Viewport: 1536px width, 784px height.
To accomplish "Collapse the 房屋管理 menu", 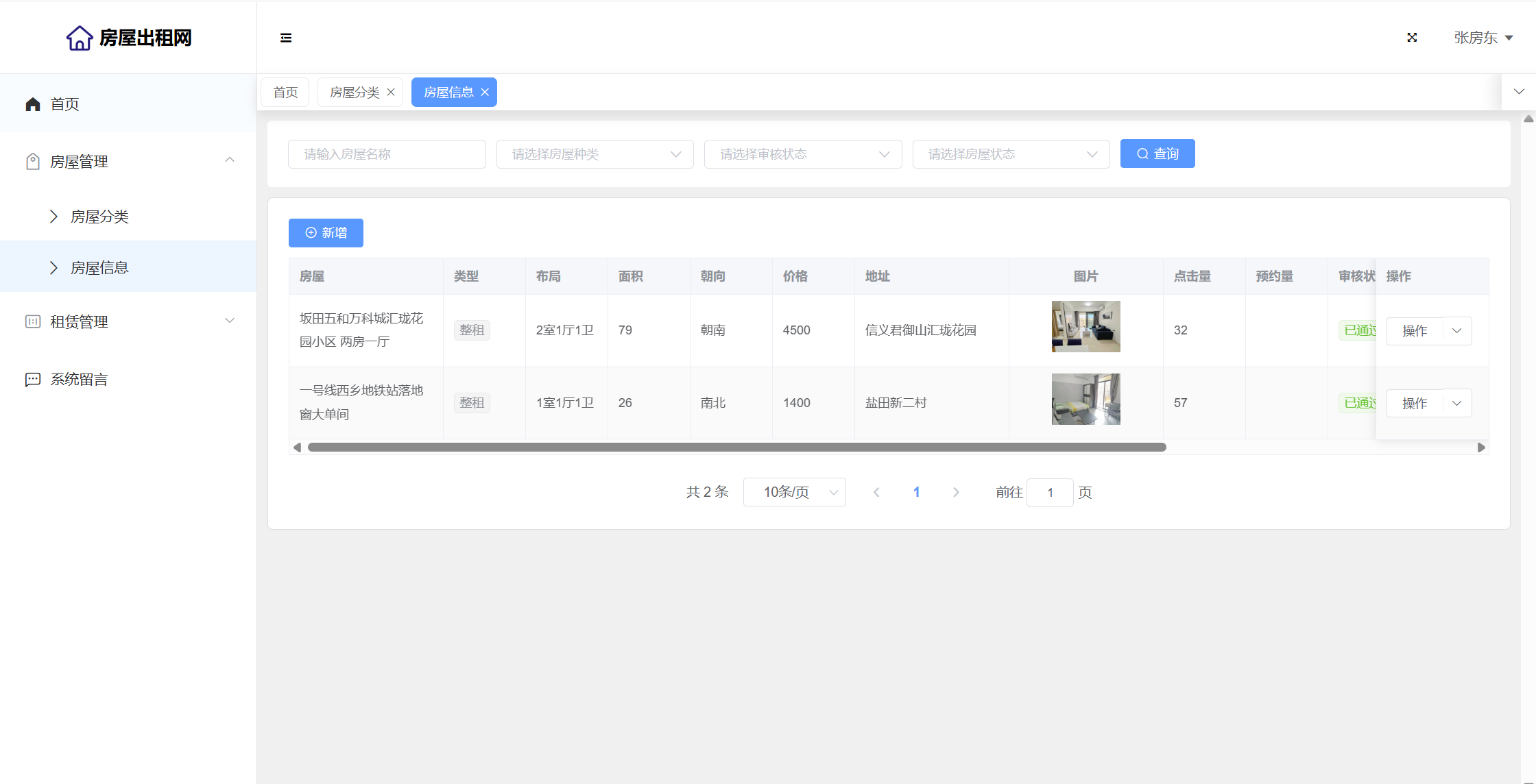I will pyautogui.click(x=230, y=160).
